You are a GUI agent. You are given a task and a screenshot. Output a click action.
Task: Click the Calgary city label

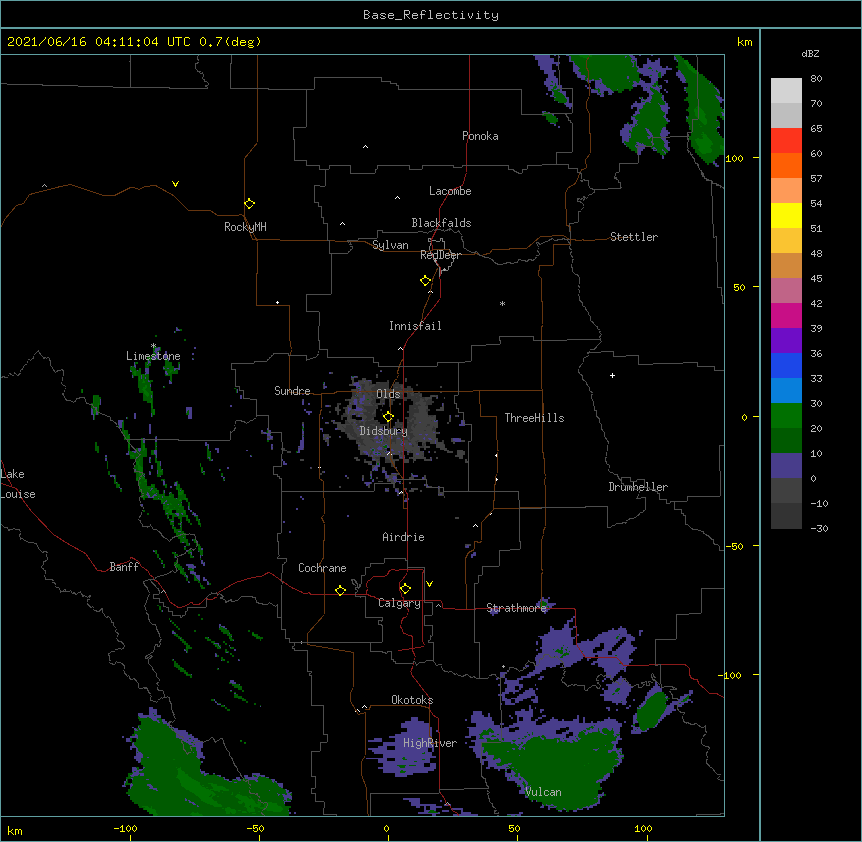[x=399, y=603]
